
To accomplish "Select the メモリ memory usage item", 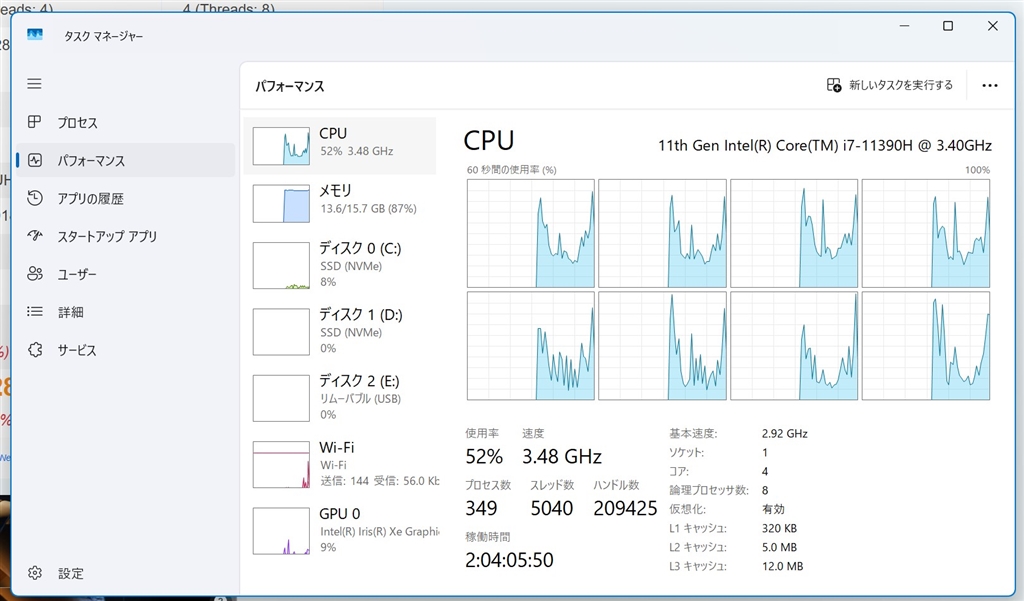I will (x=340, y=203).
